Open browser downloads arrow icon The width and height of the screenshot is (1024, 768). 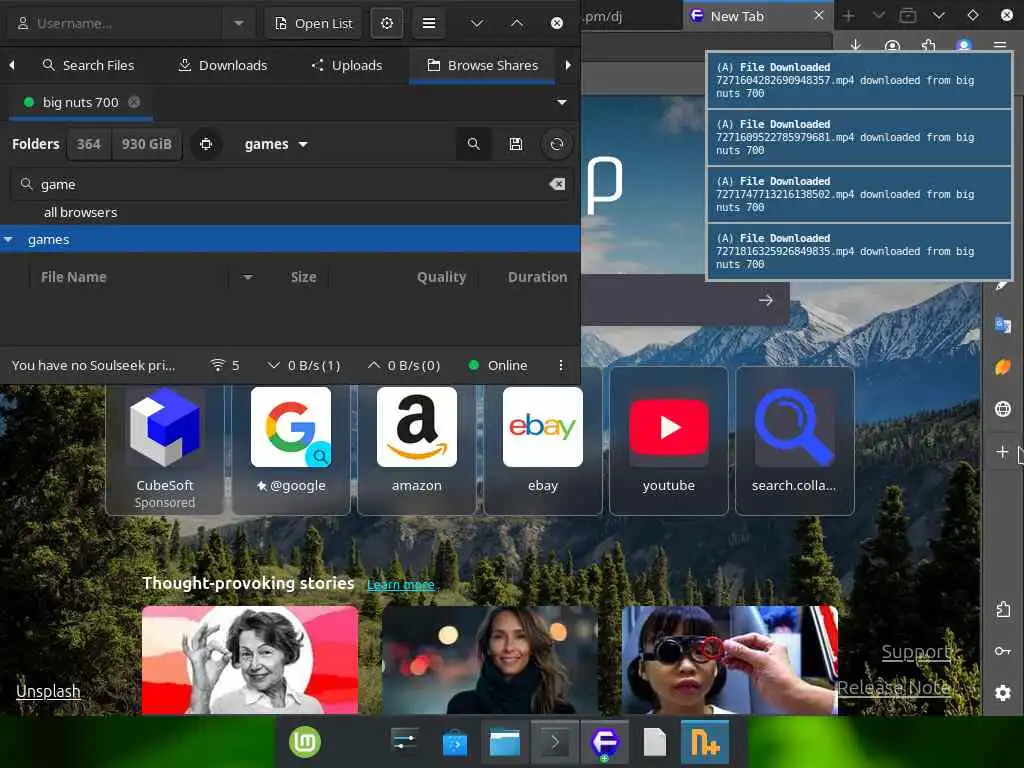[856, 44]
